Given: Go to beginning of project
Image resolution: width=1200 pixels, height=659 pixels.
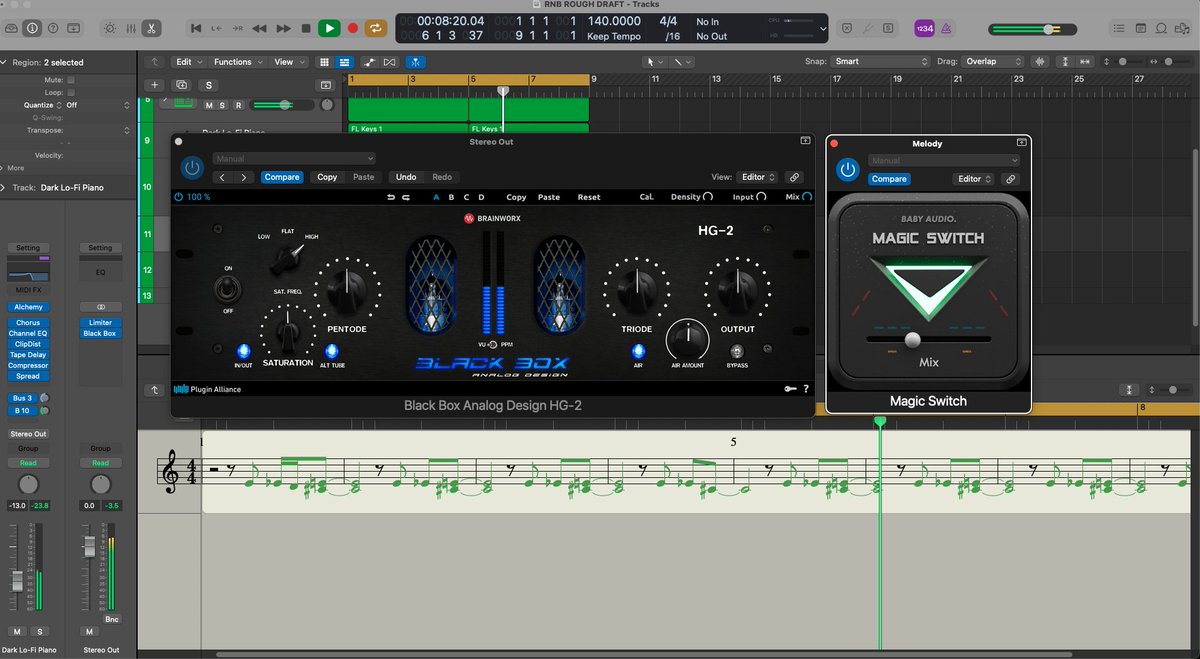Looking at the screenshot, I should click(197, 28).
